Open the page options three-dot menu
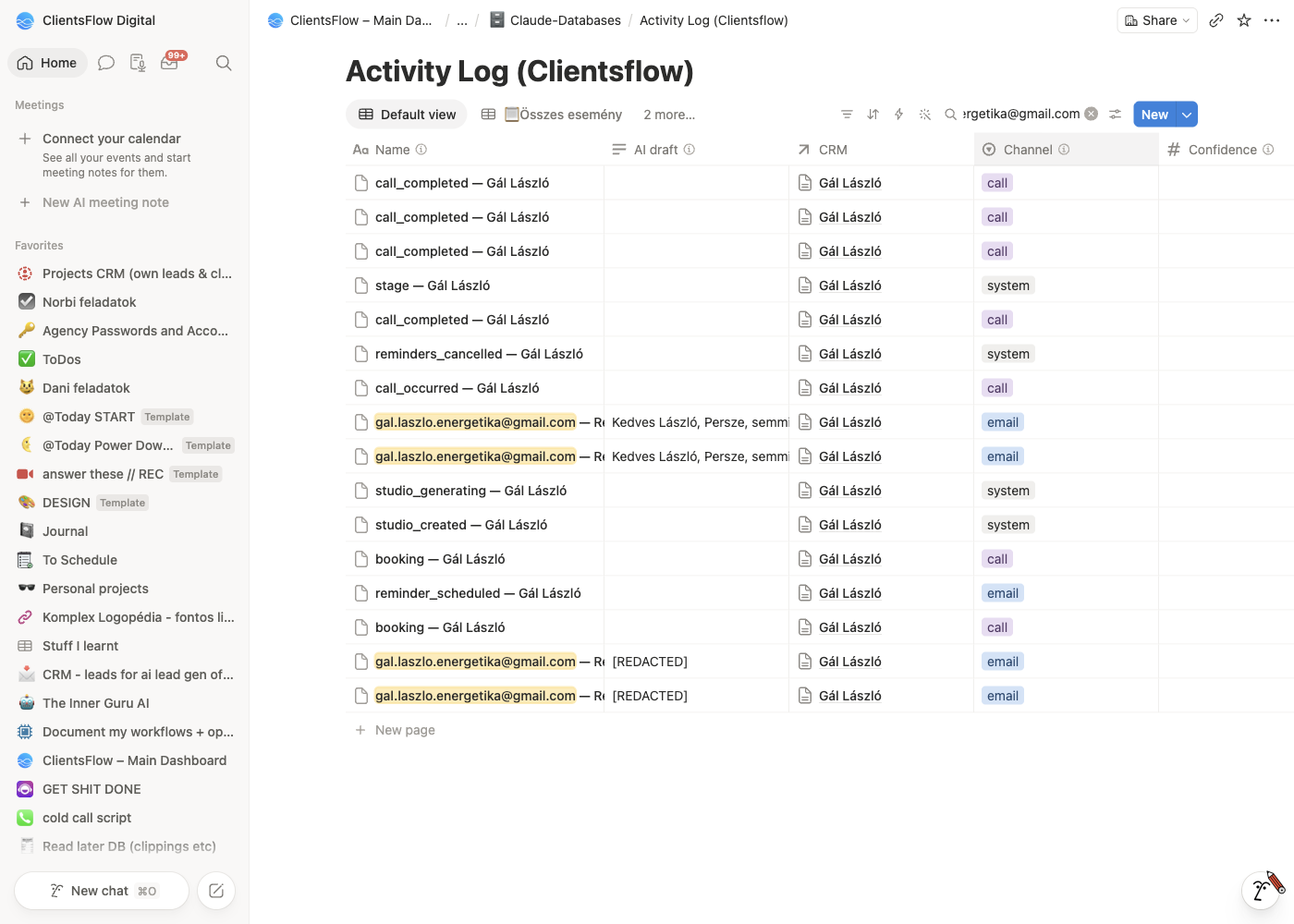 (1272, 20)
